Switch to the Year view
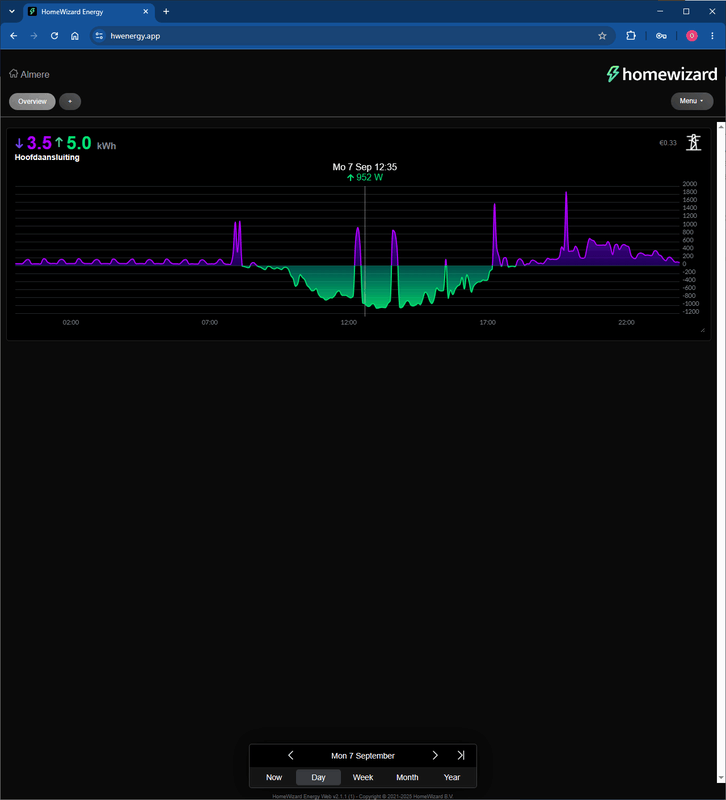The width and height of the screenshot is (726, 800). (452, 777)
